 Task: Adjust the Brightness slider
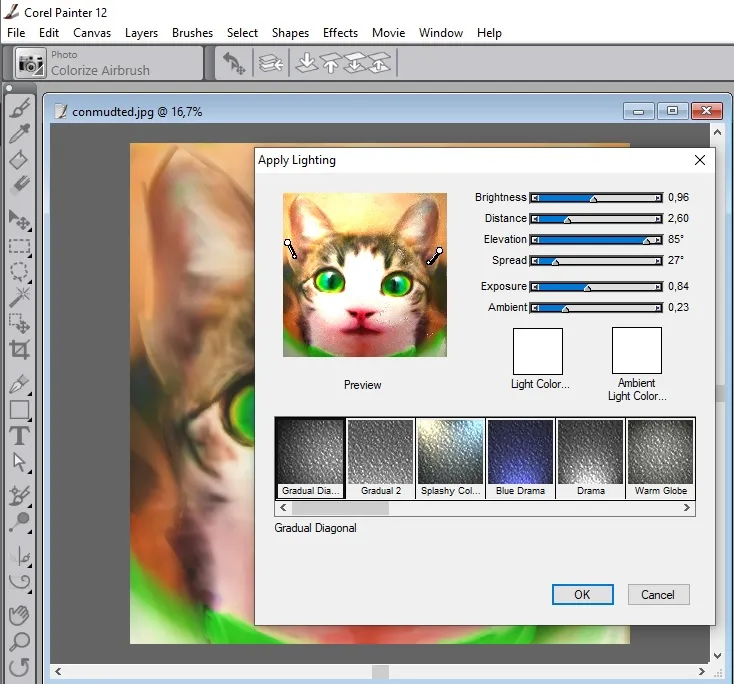pyautogui.click(x=596, y=198)
